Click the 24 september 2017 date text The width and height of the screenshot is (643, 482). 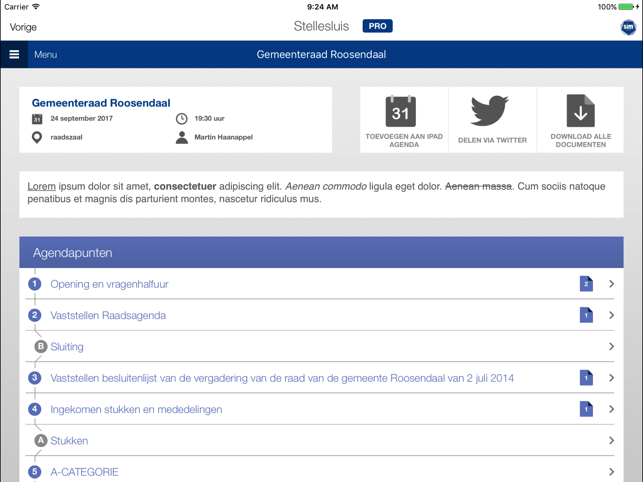(x=82, y=119)
